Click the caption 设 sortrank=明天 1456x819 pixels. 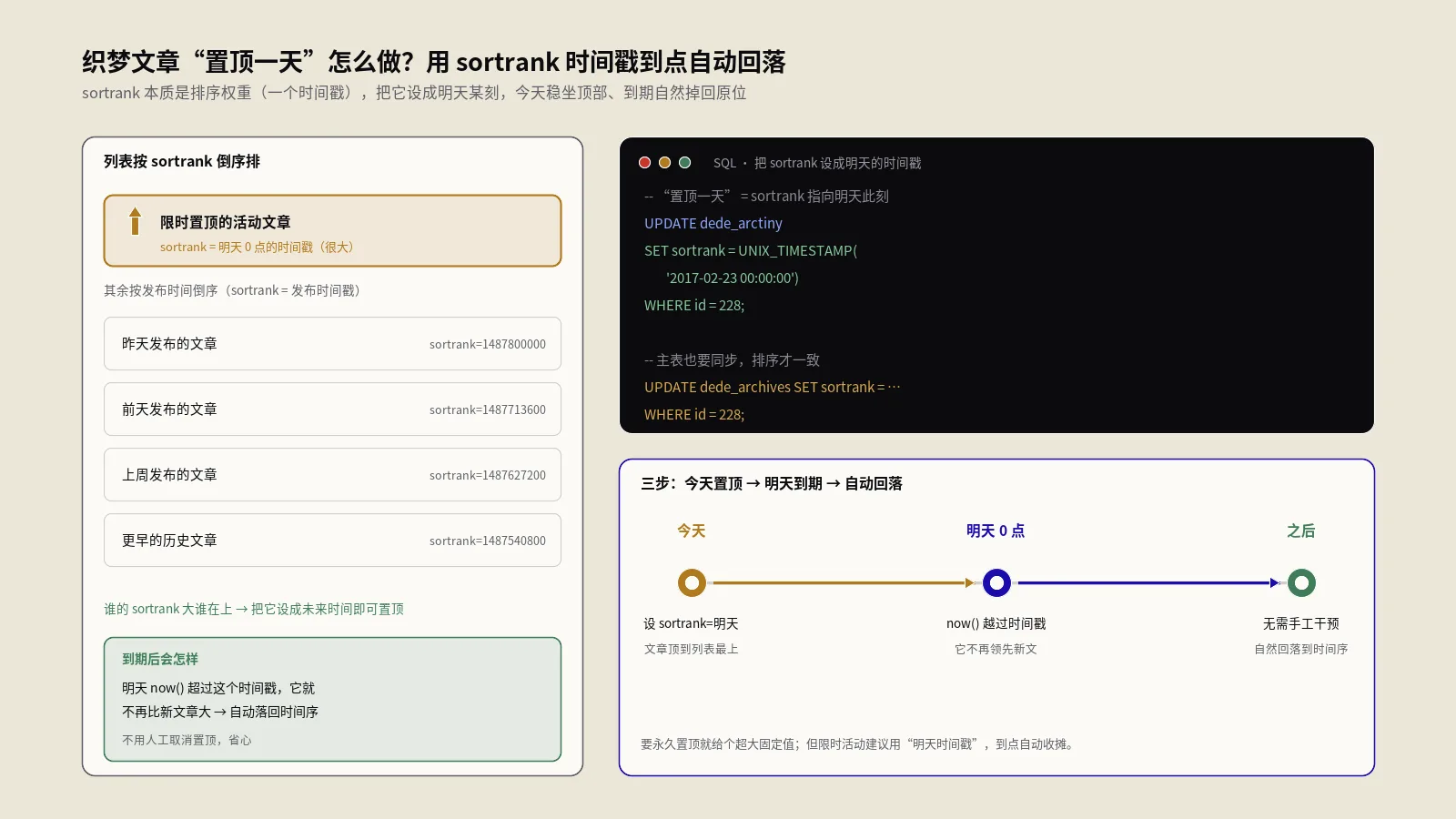click(692, 623)
